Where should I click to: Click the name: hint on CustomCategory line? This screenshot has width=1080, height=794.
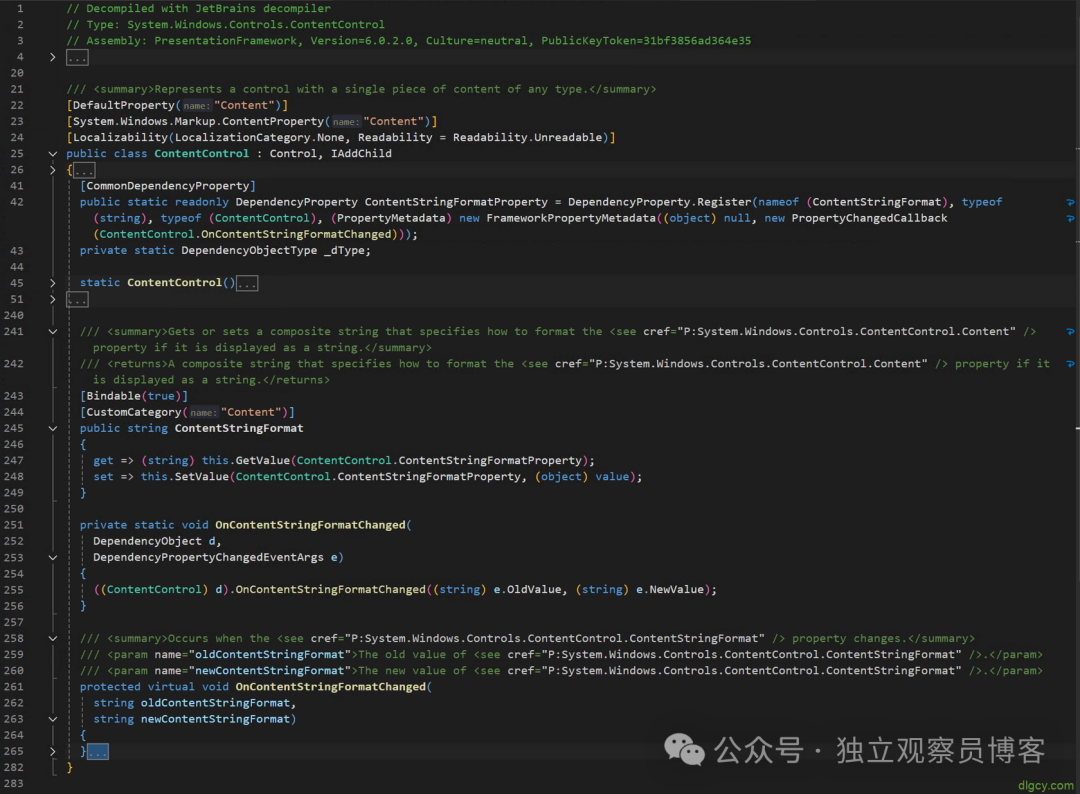pyautogui.click(x=203, y=412)
